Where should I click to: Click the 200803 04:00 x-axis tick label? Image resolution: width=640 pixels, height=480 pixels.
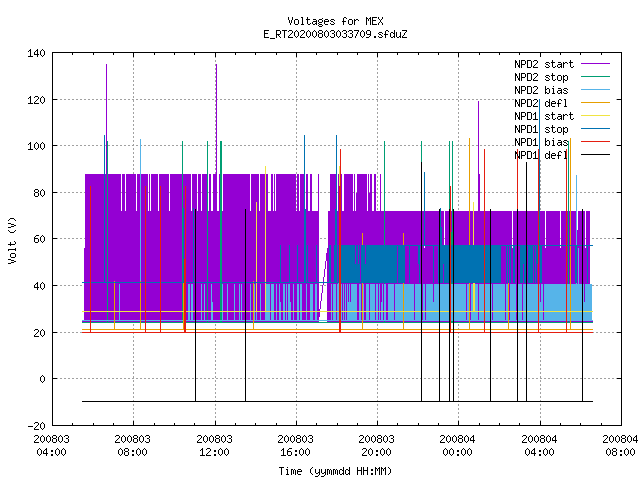click(51, 445)
